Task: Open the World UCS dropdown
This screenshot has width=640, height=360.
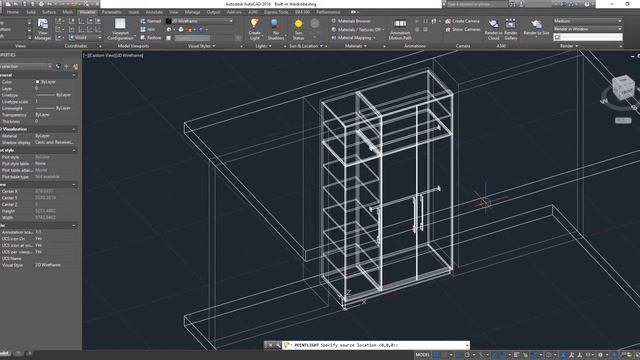Action: (x=85, y=38)
